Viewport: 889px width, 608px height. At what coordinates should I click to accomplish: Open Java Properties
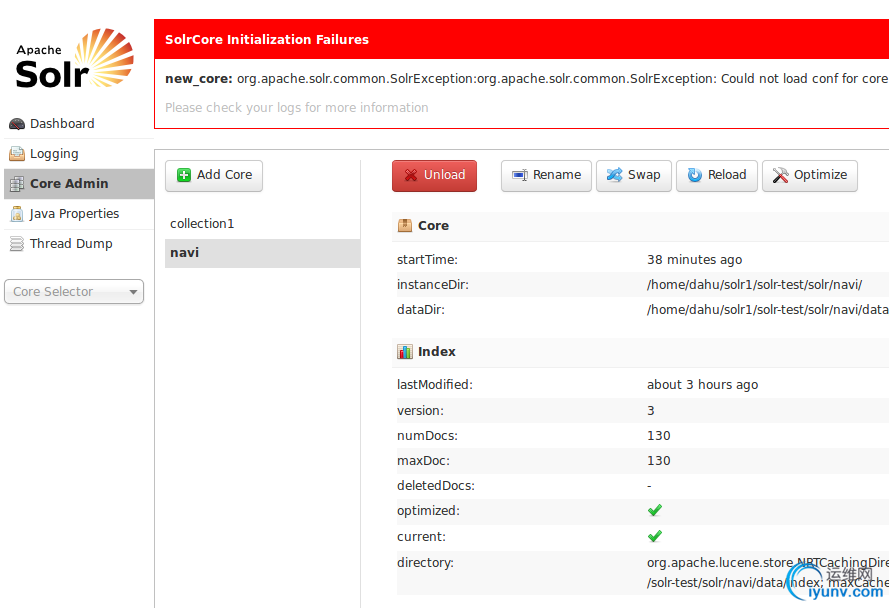point(79,214)
